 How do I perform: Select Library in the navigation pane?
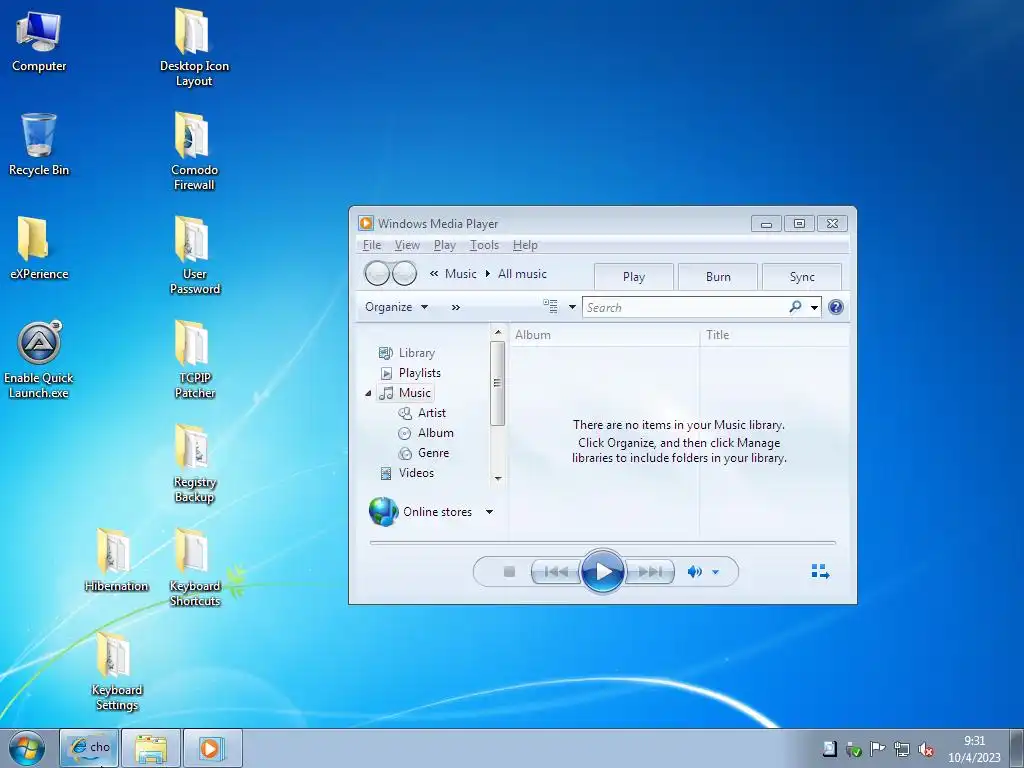pyautogui.click(x=406, y=353)
